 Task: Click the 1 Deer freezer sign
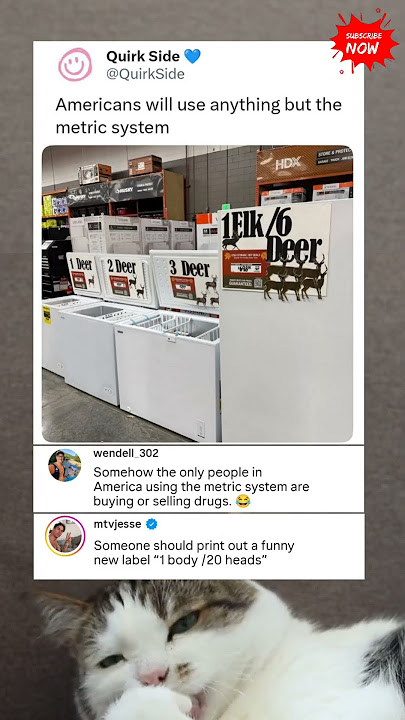tap(82, 272)
